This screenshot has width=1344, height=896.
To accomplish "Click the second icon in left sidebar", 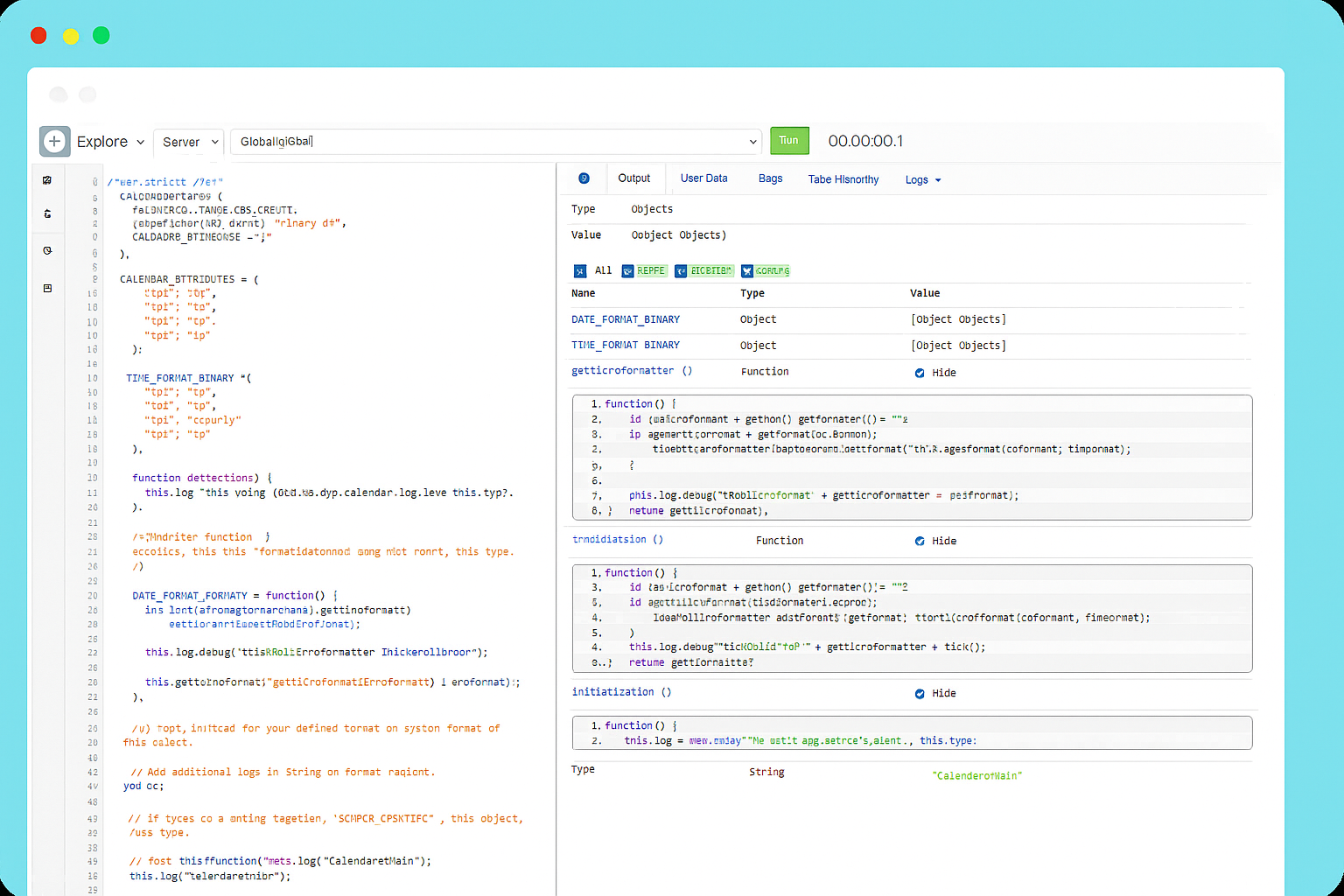I will click(47, 213).
